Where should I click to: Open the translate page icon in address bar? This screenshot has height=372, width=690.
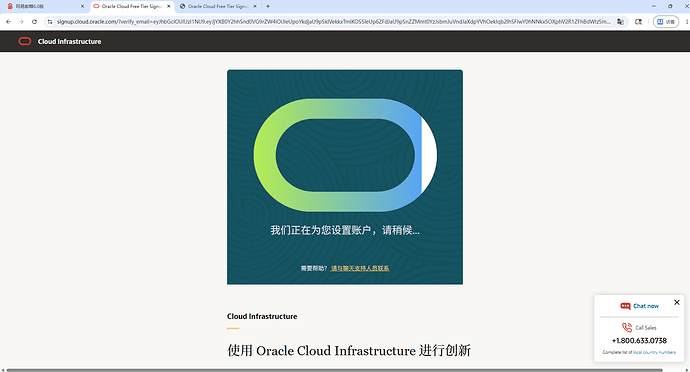tap(620, 22)
